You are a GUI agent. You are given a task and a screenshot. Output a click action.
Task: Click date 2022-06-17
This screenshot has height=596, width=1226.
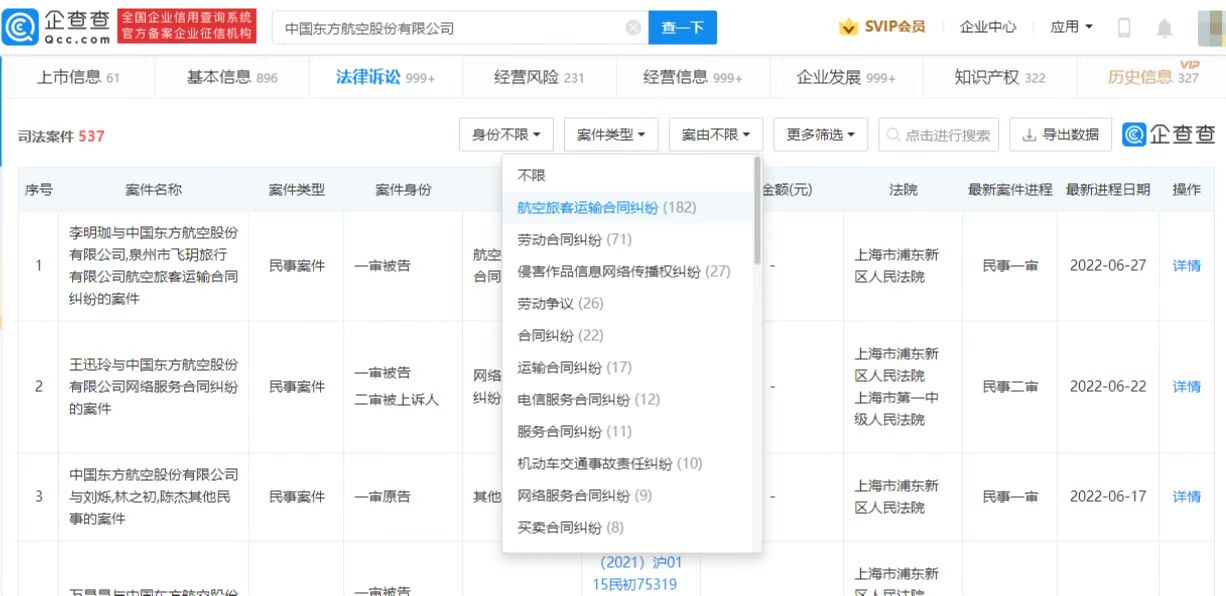1108,497
